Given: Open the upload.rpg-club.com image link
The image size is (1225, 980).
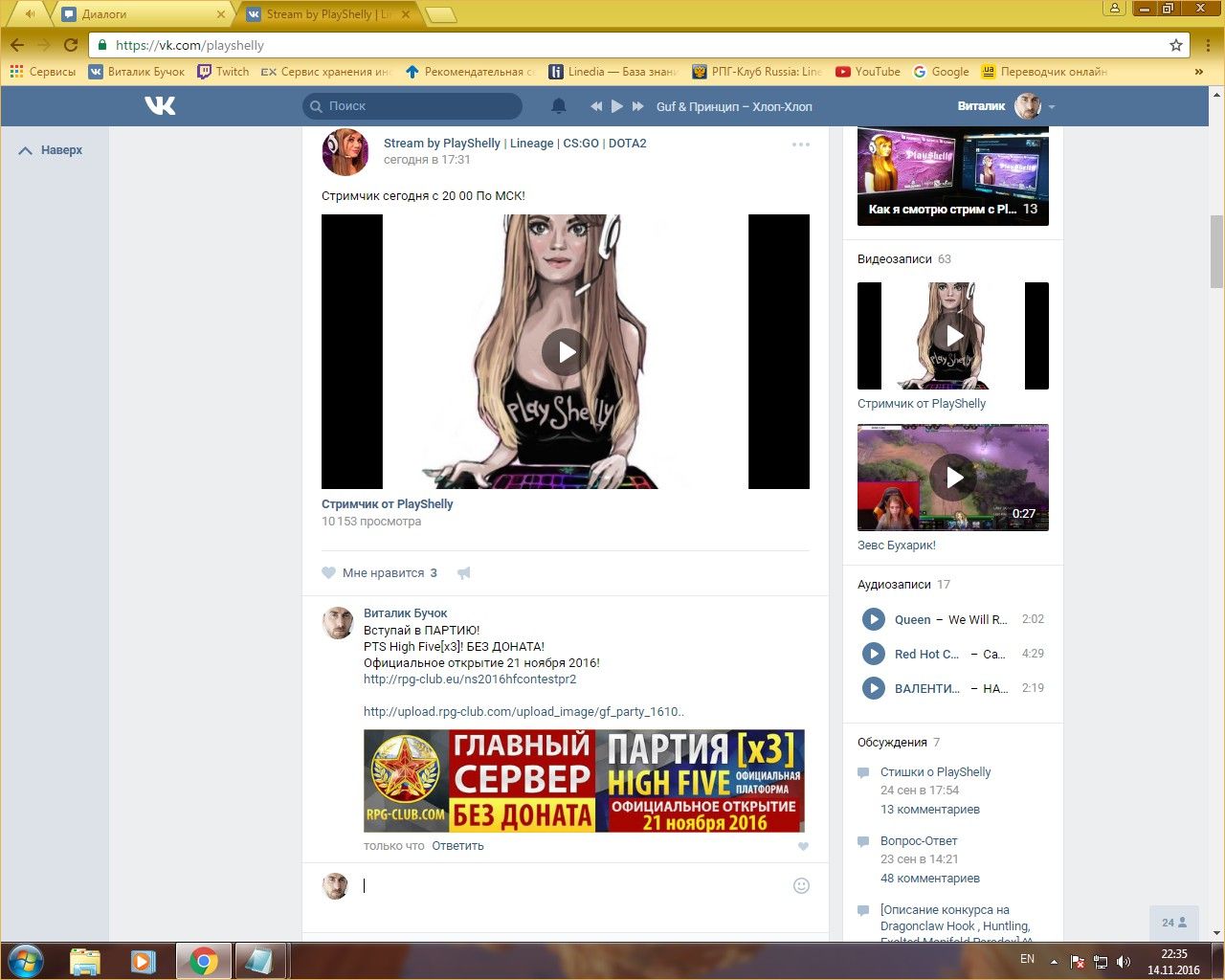Looking at the screenshot, I should point(524,712).
